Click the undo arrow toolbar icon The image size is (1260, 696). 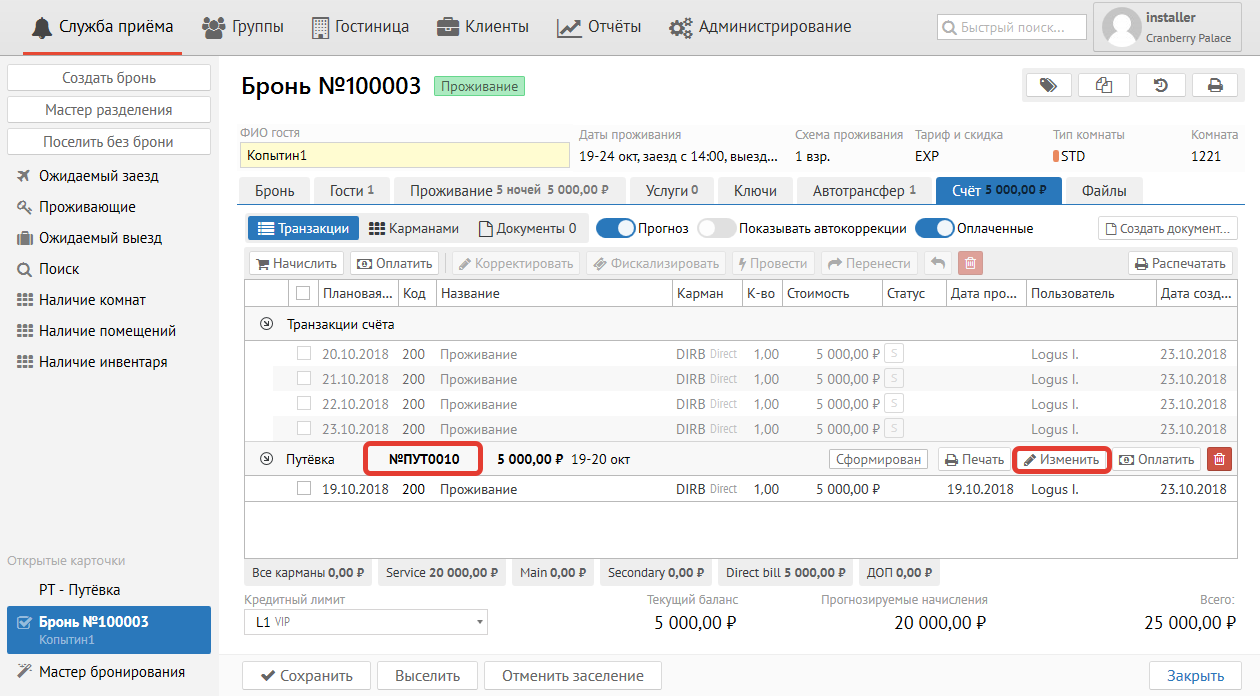pos(936,263)
